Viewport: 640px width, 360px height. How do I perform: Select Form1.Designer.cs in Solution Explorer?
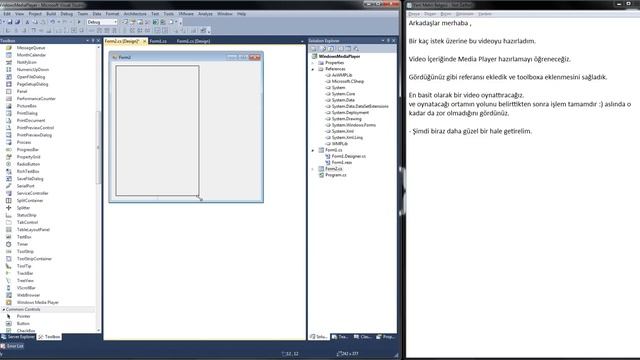(x=349, y=156)
